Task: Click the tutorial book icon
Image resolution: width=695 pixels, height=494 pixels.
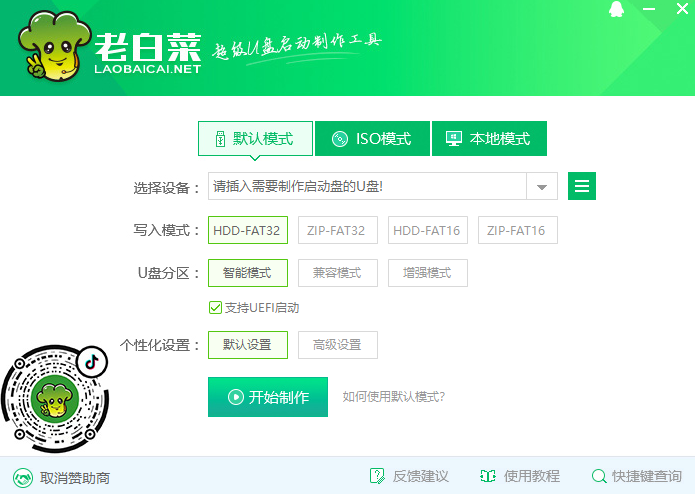Action: 488,476
